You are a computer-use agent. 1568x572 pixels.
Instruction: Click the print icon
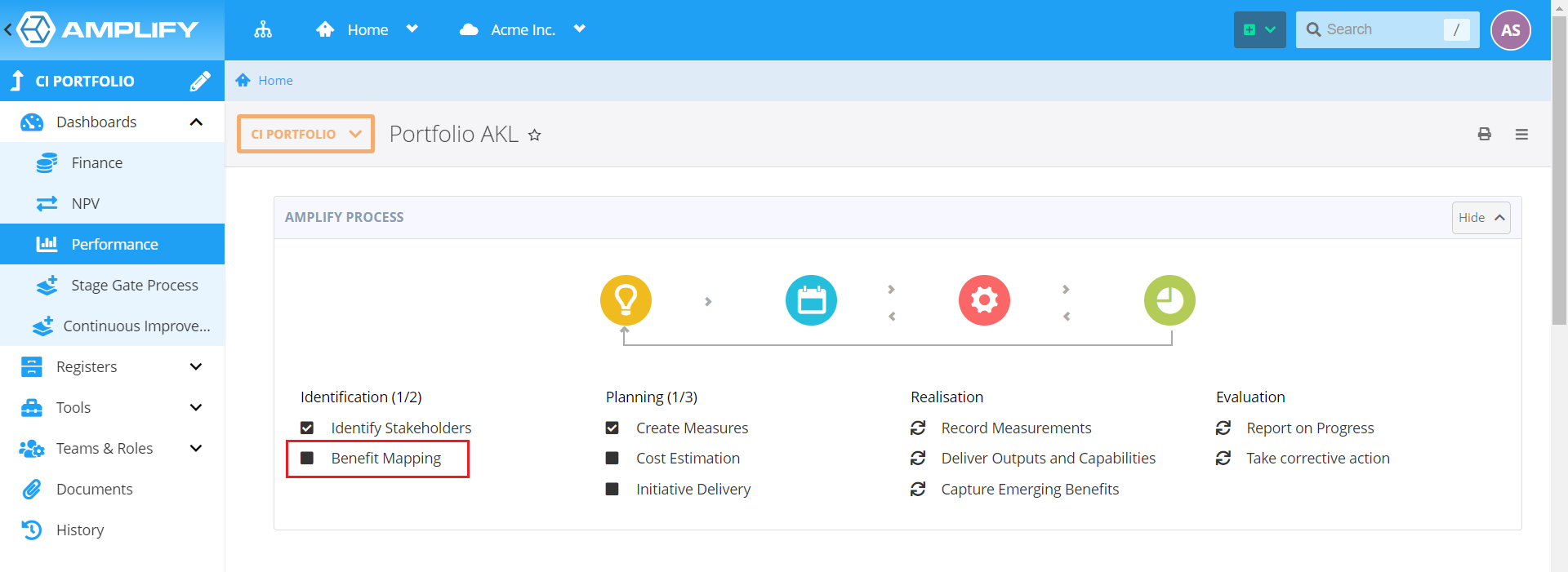pyautogui.click(x=1485, y=134)
